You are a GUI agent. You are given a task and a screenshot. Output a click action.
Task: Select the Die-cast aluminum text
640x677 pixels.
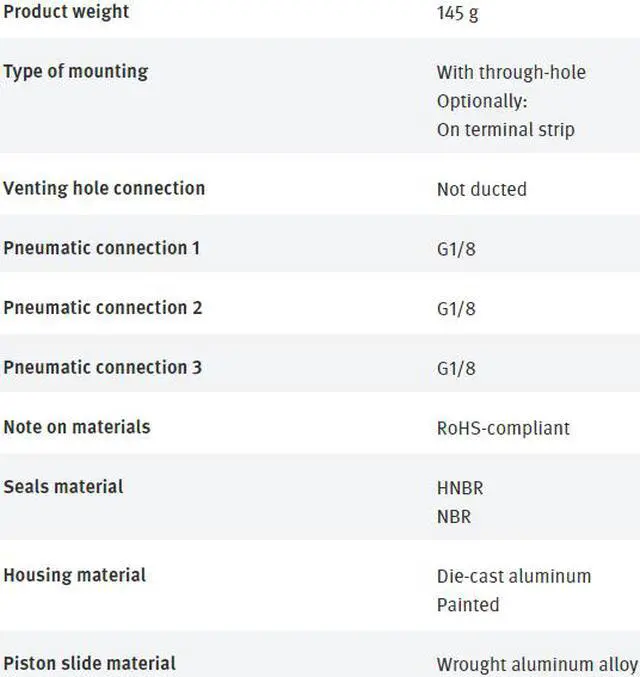coord(513,576)
